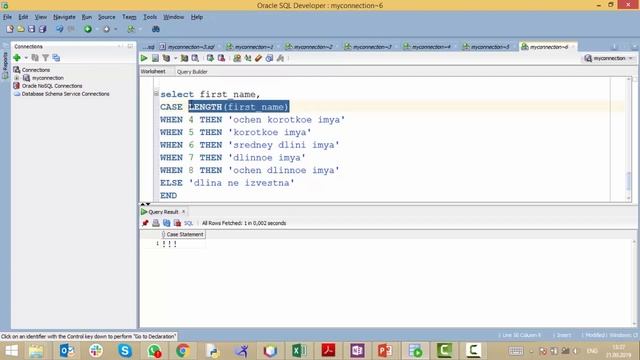Click the 'dlina ne izvestna' string in editor

click(x=241, y=183)
